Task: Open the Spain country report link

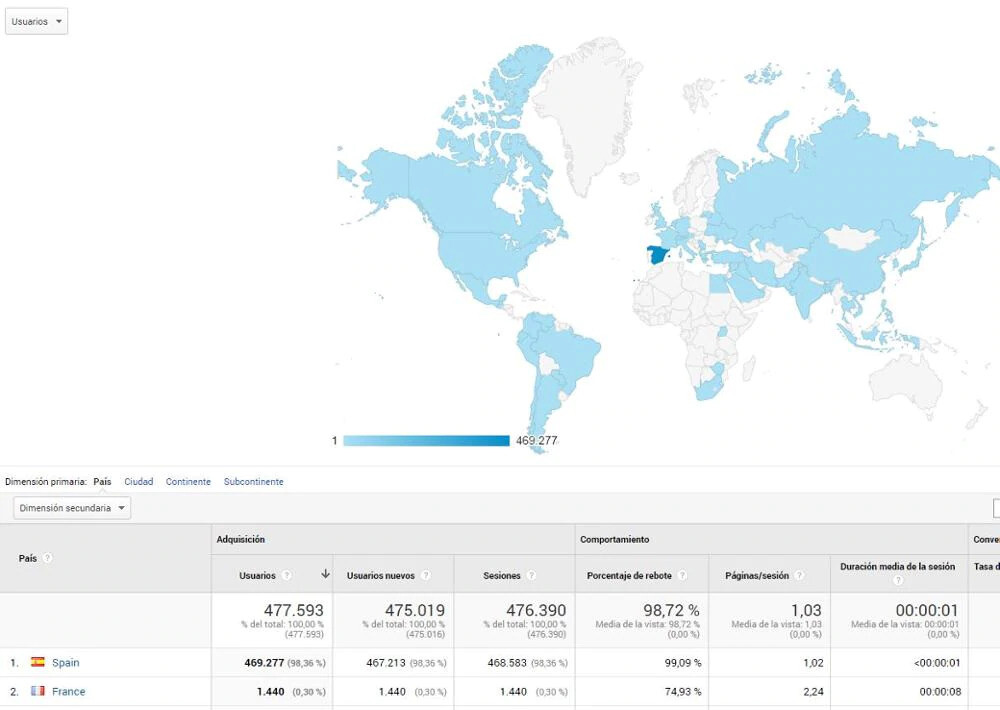Action: click(x=67, y=662)
